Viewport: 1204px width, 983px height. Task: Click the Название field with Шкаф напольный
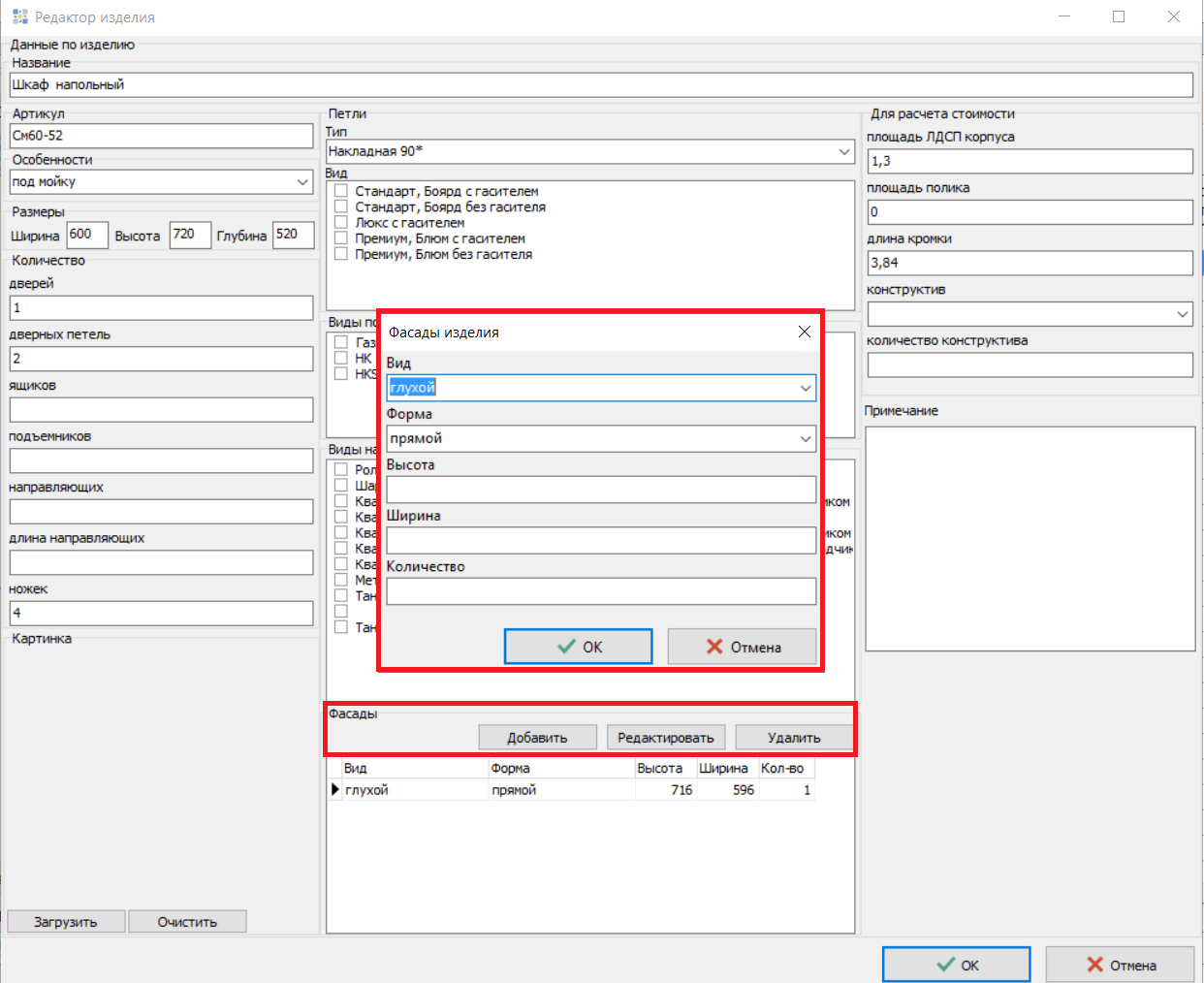coord(601,85)
